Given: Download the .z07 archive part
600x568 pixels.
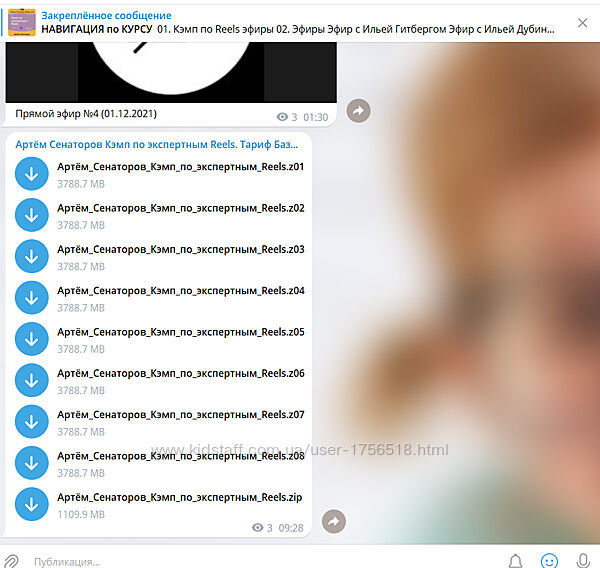Looking at the screenshot, I should tap(32, 421).
